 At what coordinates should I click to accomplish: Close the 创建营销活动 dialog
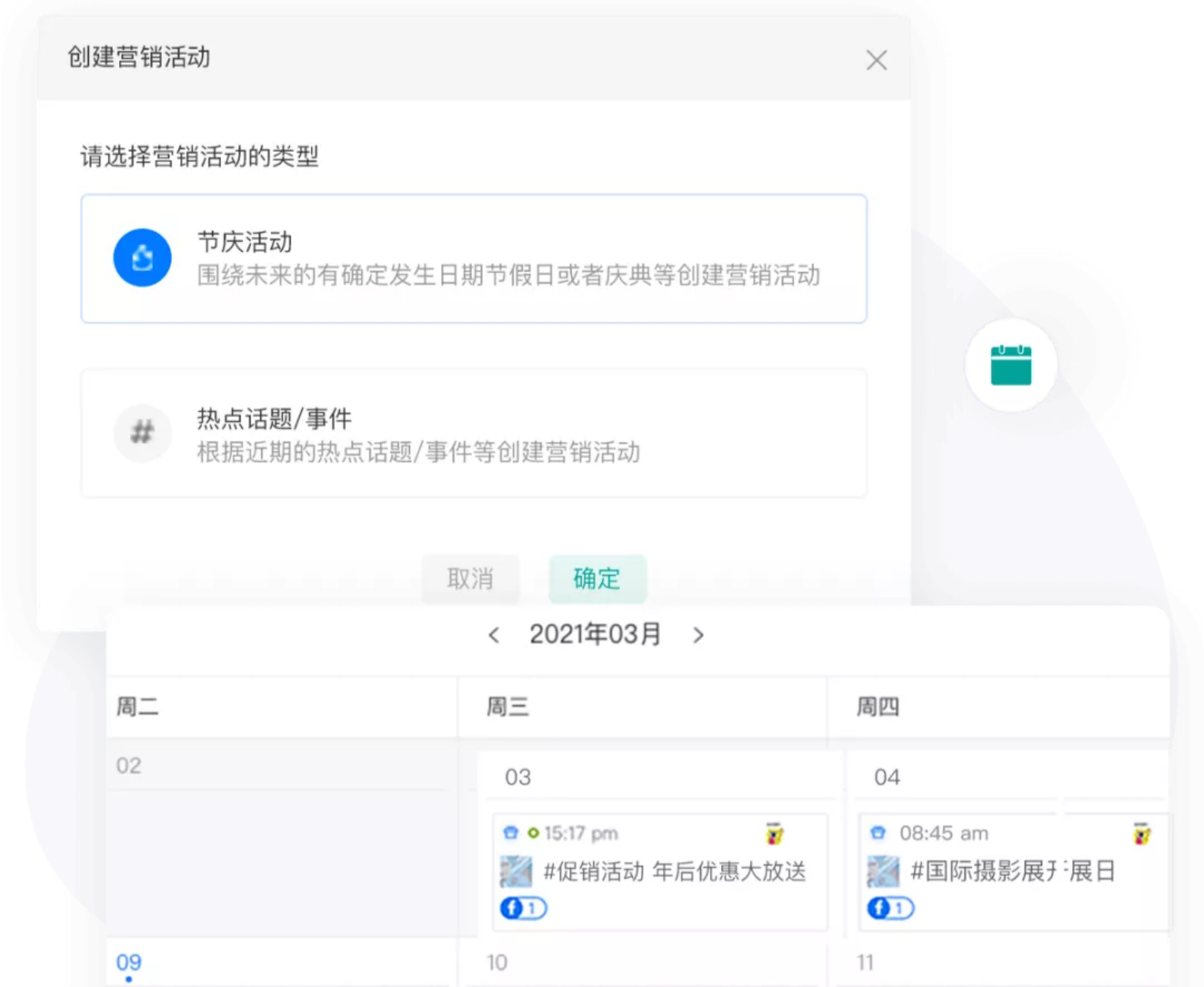[x=876, y=60]
